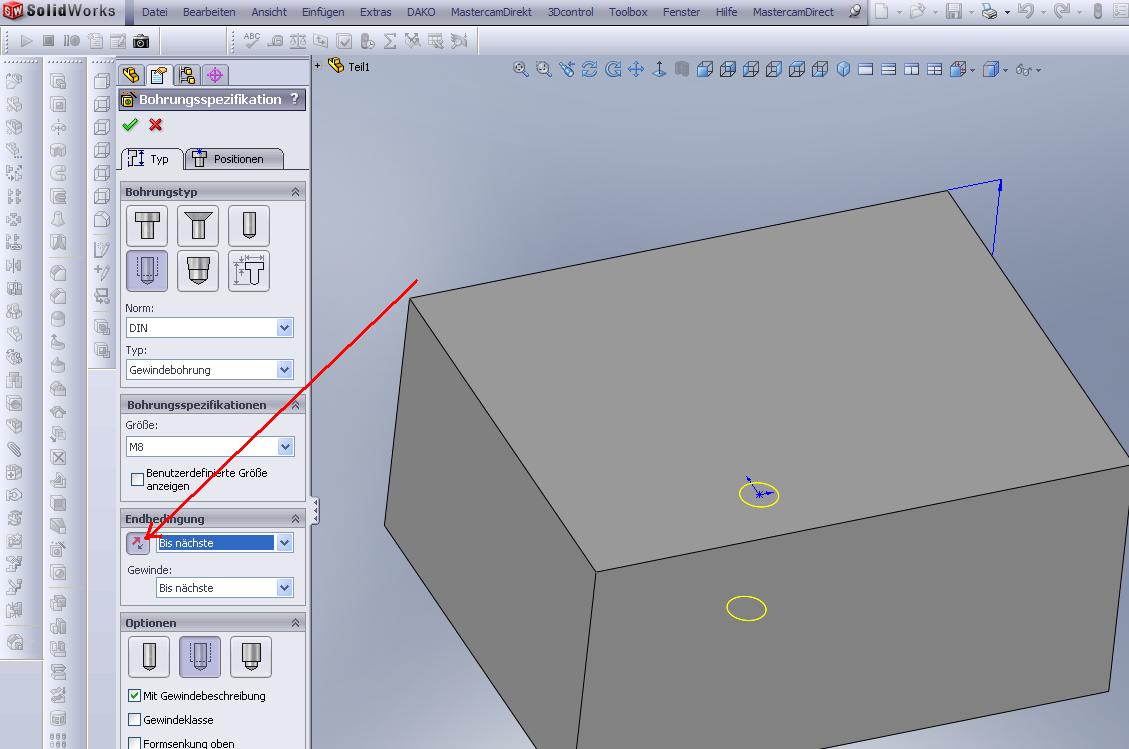Choose tap drill diameter option icon
This screenshot has width=1129, height=749.
click(149, 657)
